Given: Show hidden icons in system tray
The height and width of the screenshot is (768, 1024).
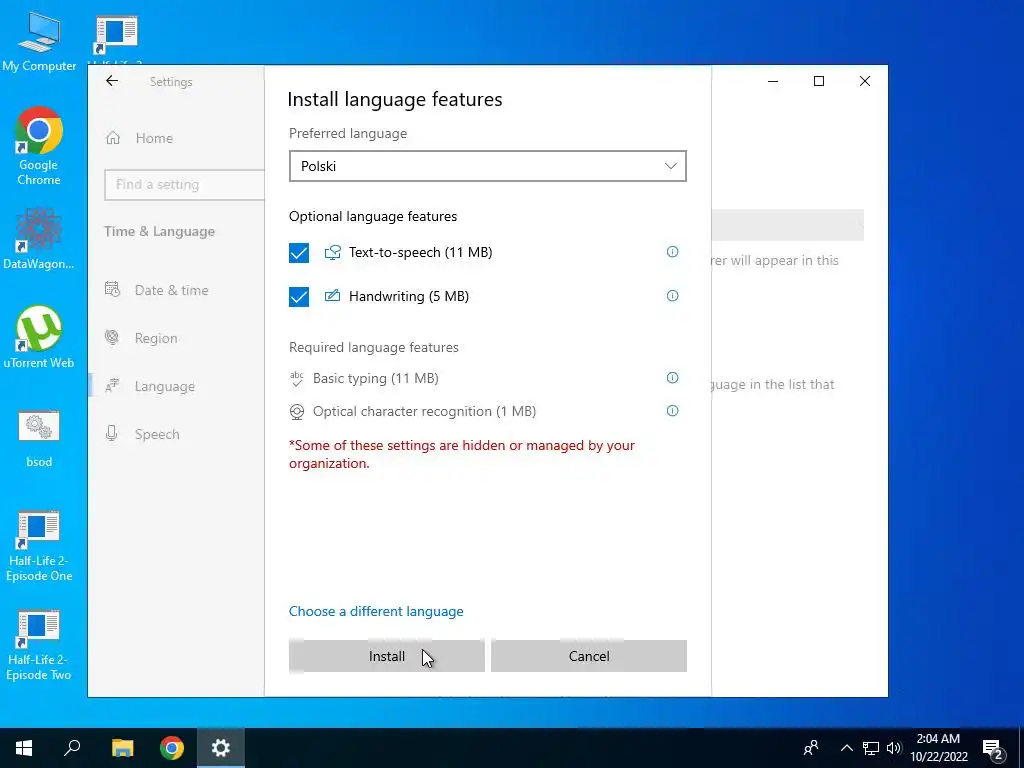Looking at the screenshot, I should pos(846,748).
